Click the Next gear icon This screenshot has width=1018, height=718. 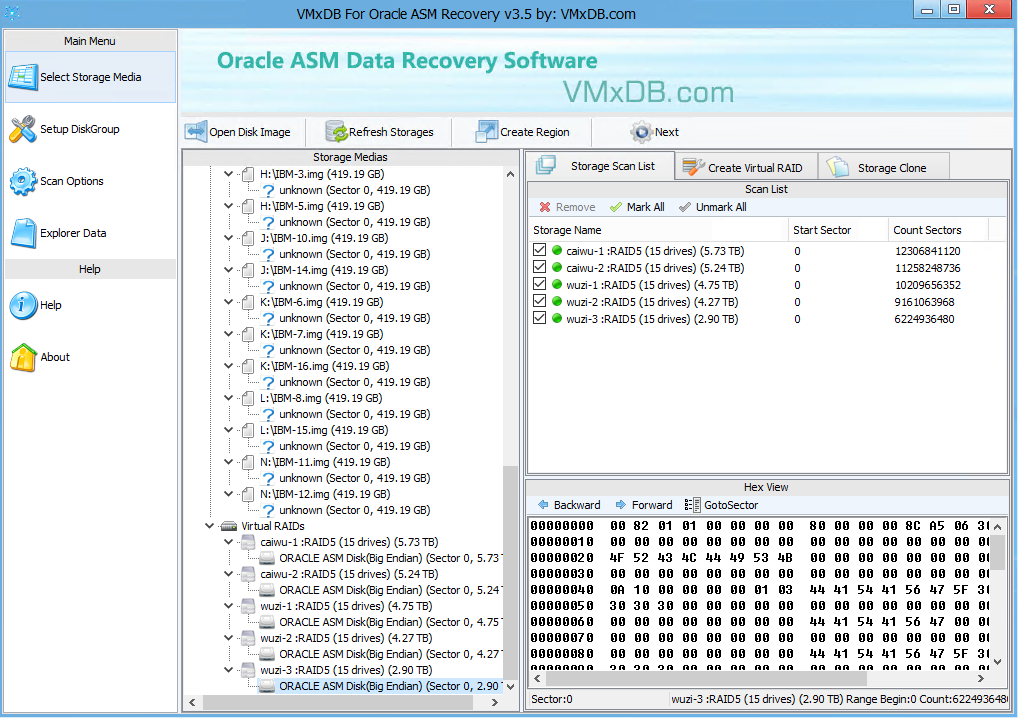tap(641, 132)
